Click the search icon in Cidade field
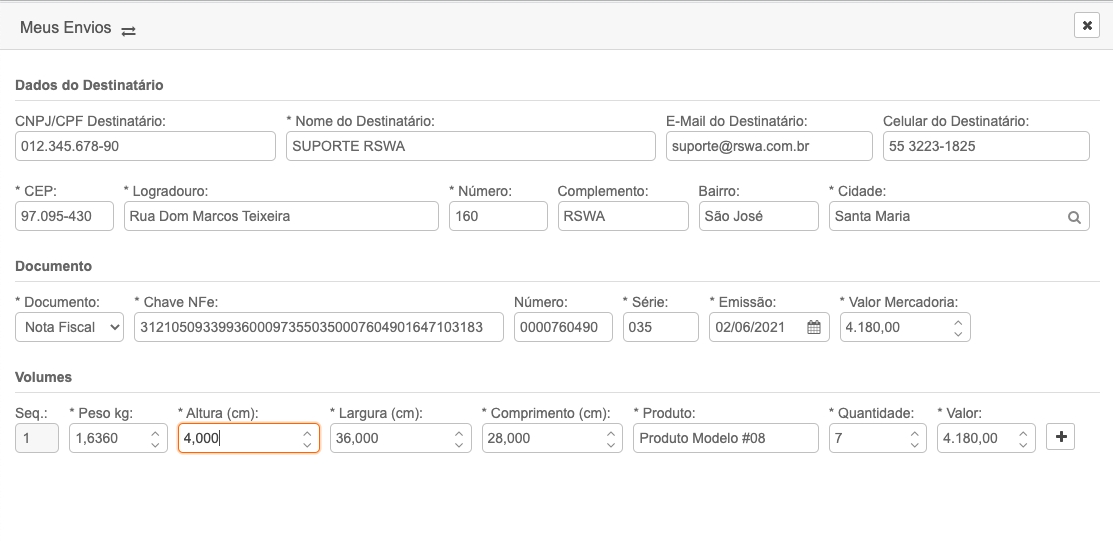Image resolution: width=1113 pixels, height=541 pixels. click(x=1074, y=217)
